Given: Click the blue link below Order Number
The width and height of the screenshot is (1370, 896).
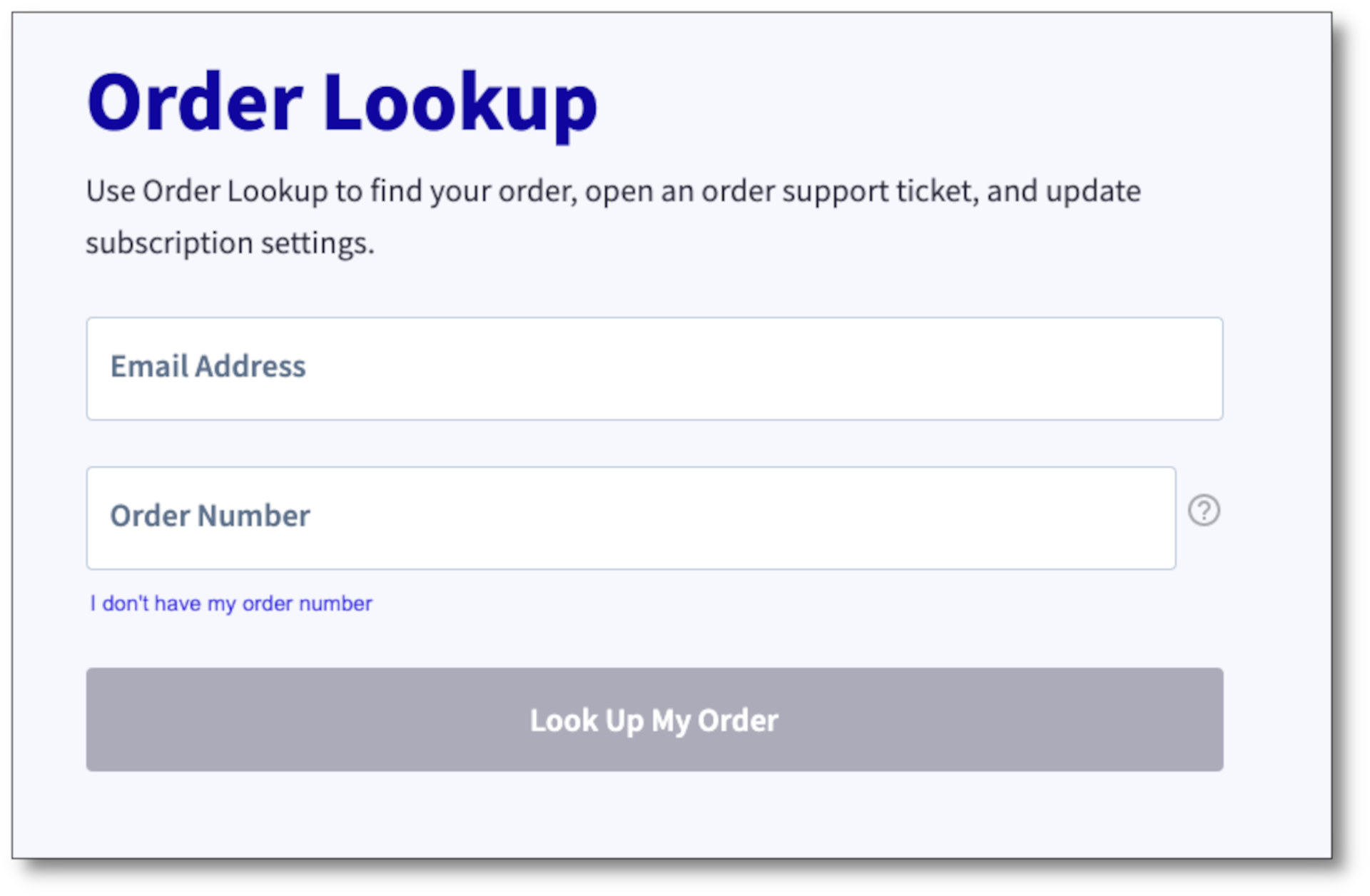Looking at the screenshot, I should click(x=231, y=604).
